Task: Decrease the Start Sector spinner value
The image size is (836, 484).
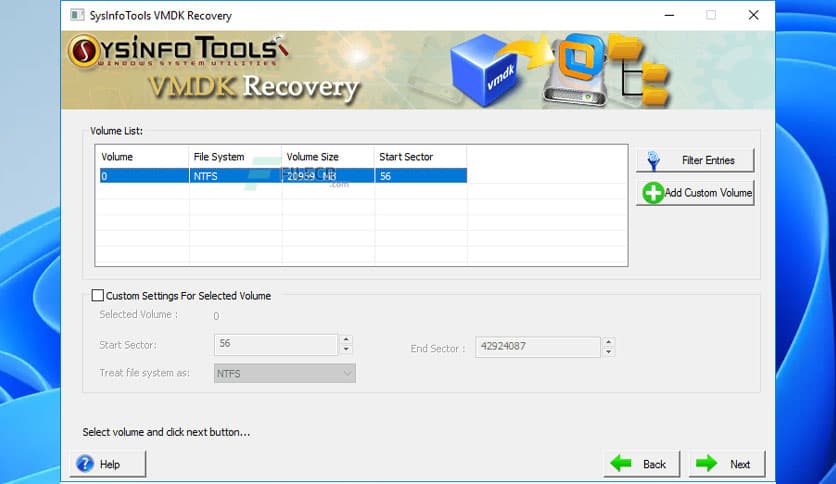Action: pos(346,349)
